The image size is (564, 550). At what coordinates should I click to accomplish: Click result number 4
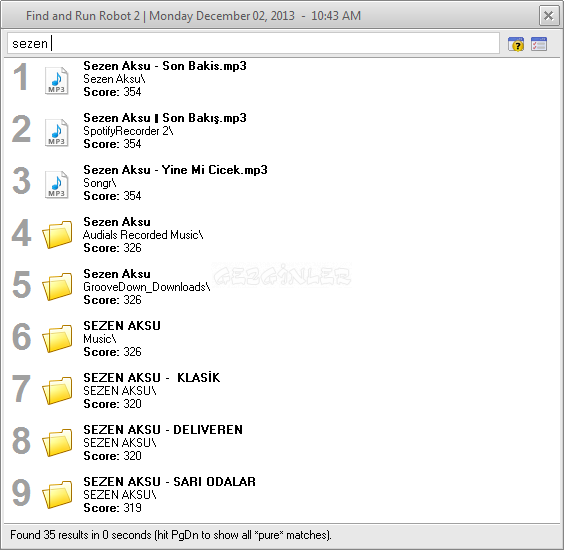[21, 233]
